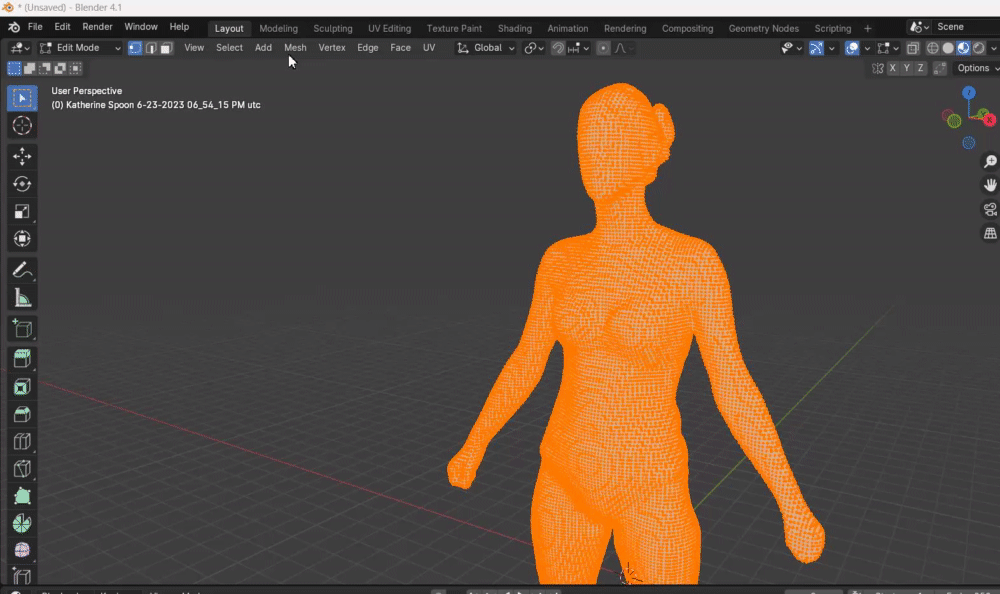
Task: Enable face select mode
Action: click(166, 48)
